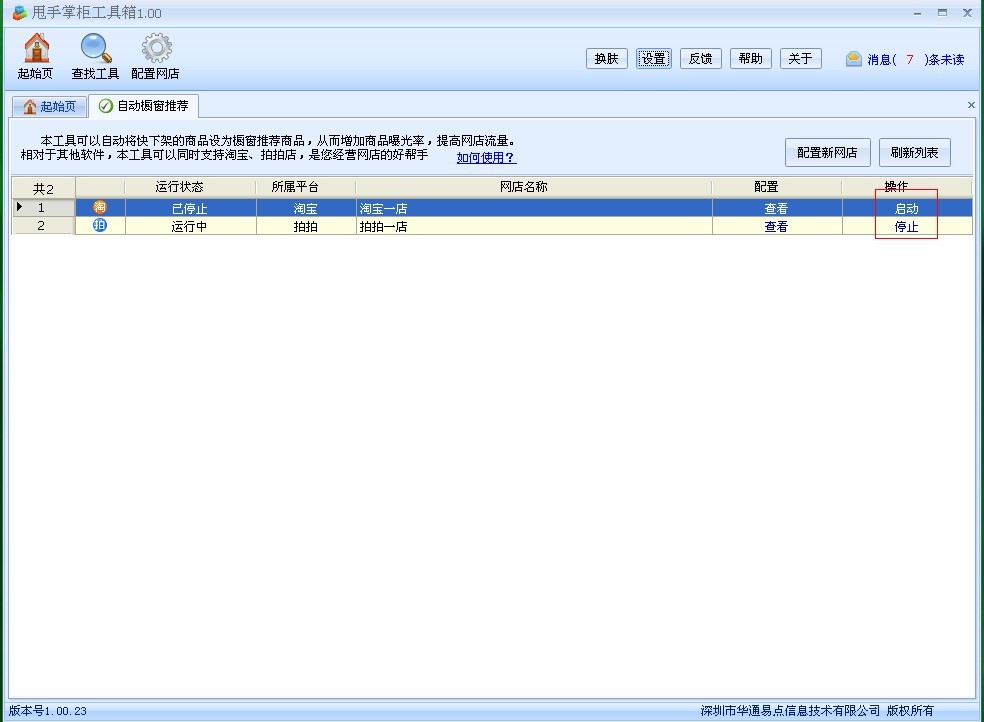Open the 设置 settings button
This screenshot has height=722, width=984.
point(653,58)
